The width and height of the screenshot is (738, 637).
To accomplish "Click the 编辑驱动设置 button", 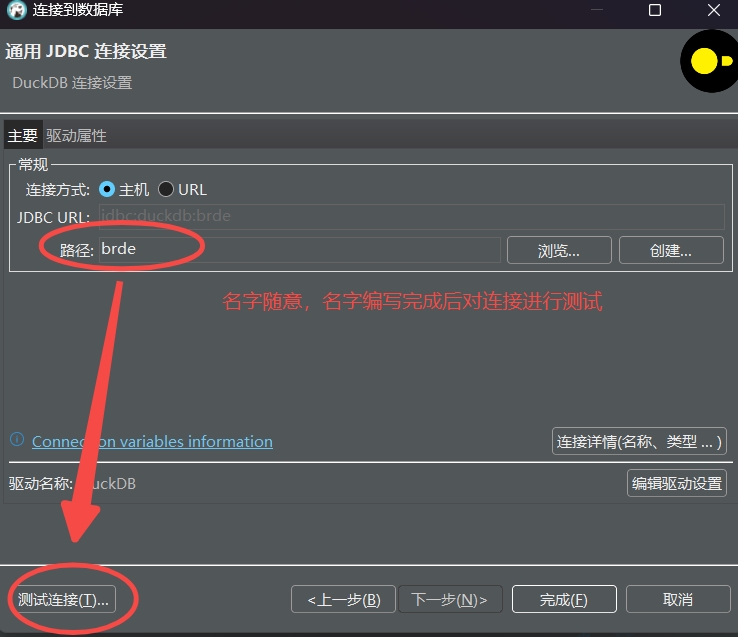I will (x=677, y=483).
